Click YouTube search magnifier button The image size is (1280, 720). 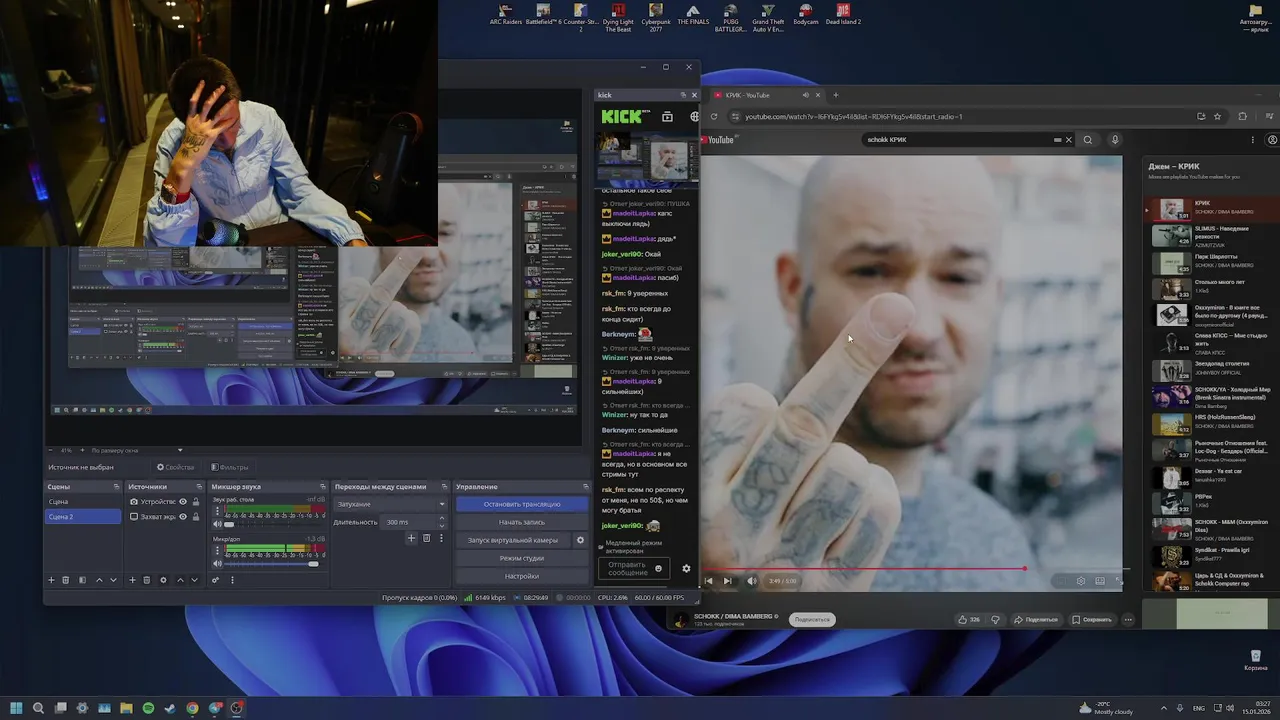1088,140
